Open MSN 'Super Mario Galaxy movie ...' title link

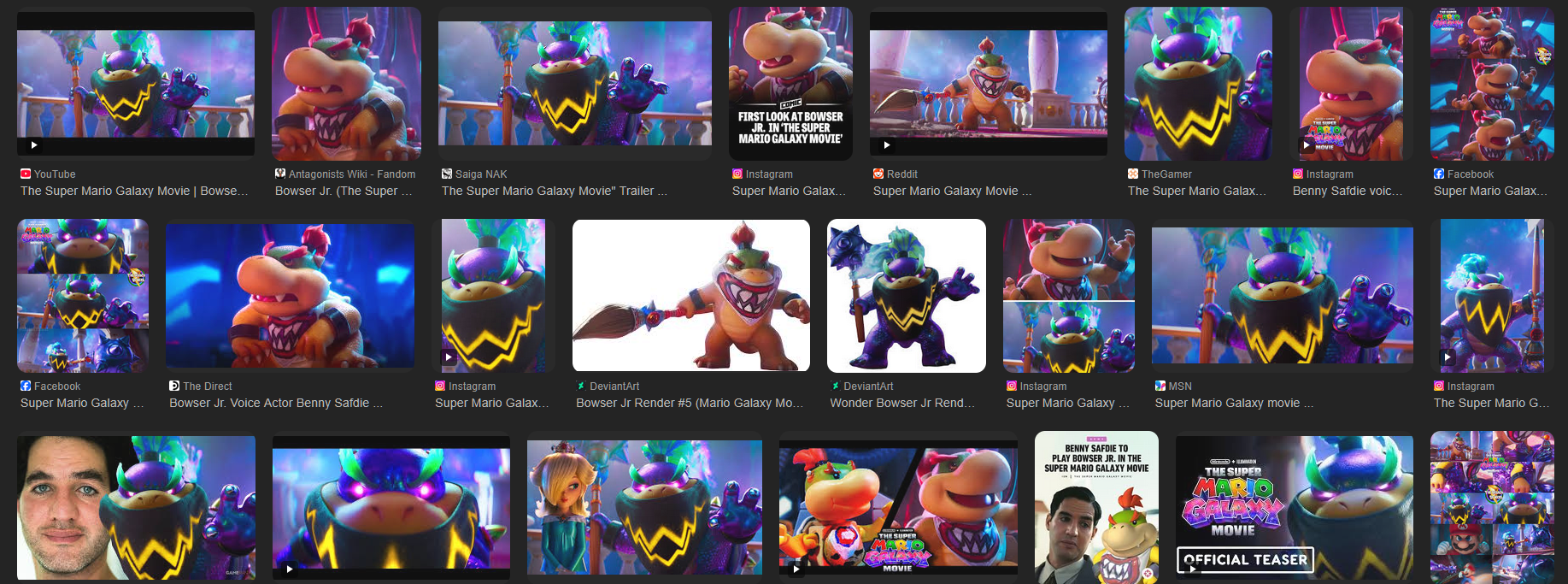[x=1235, y=403]
